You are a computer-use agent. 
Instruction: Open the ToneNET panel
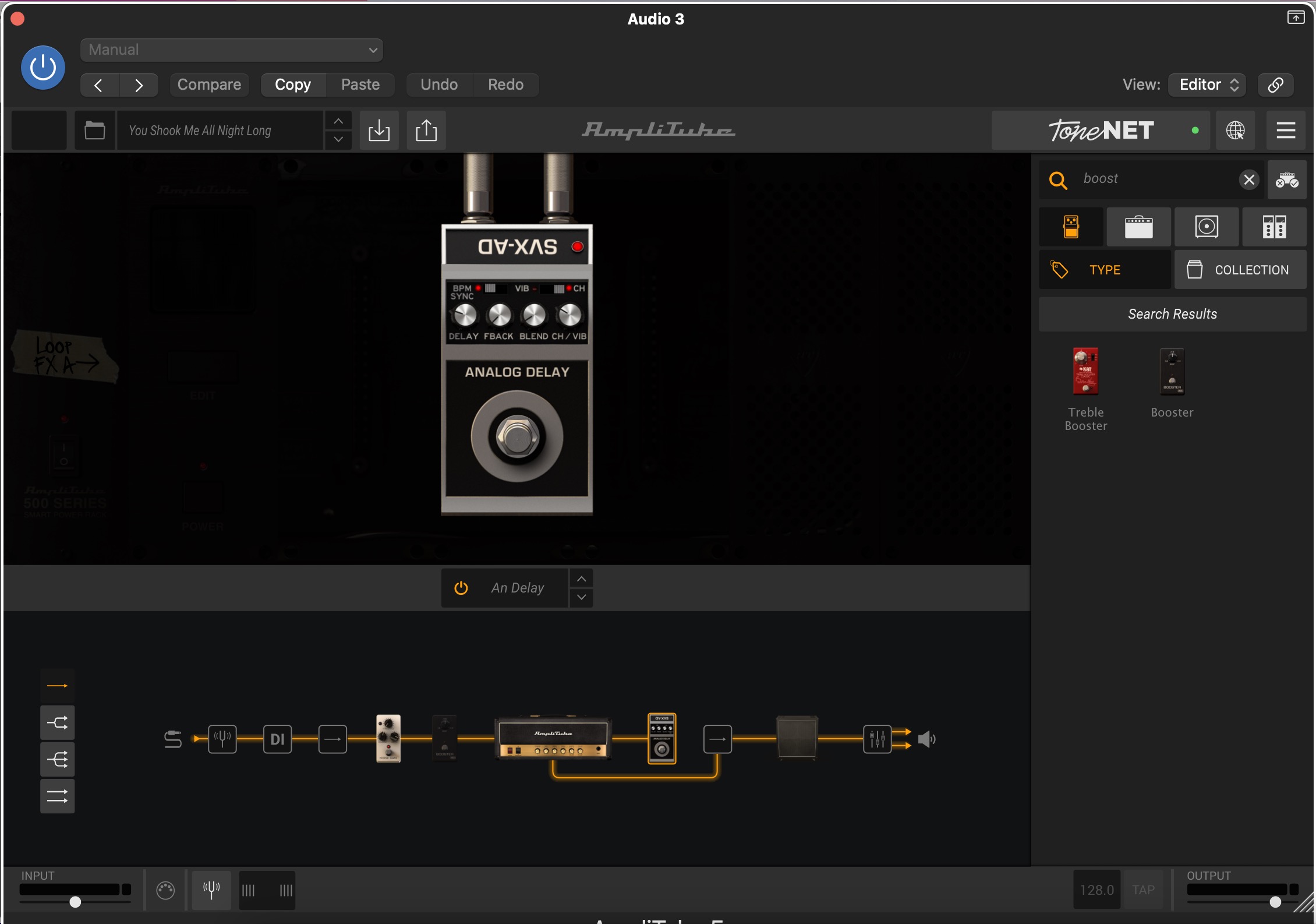pyautogui.click(x=1101, y=131)
